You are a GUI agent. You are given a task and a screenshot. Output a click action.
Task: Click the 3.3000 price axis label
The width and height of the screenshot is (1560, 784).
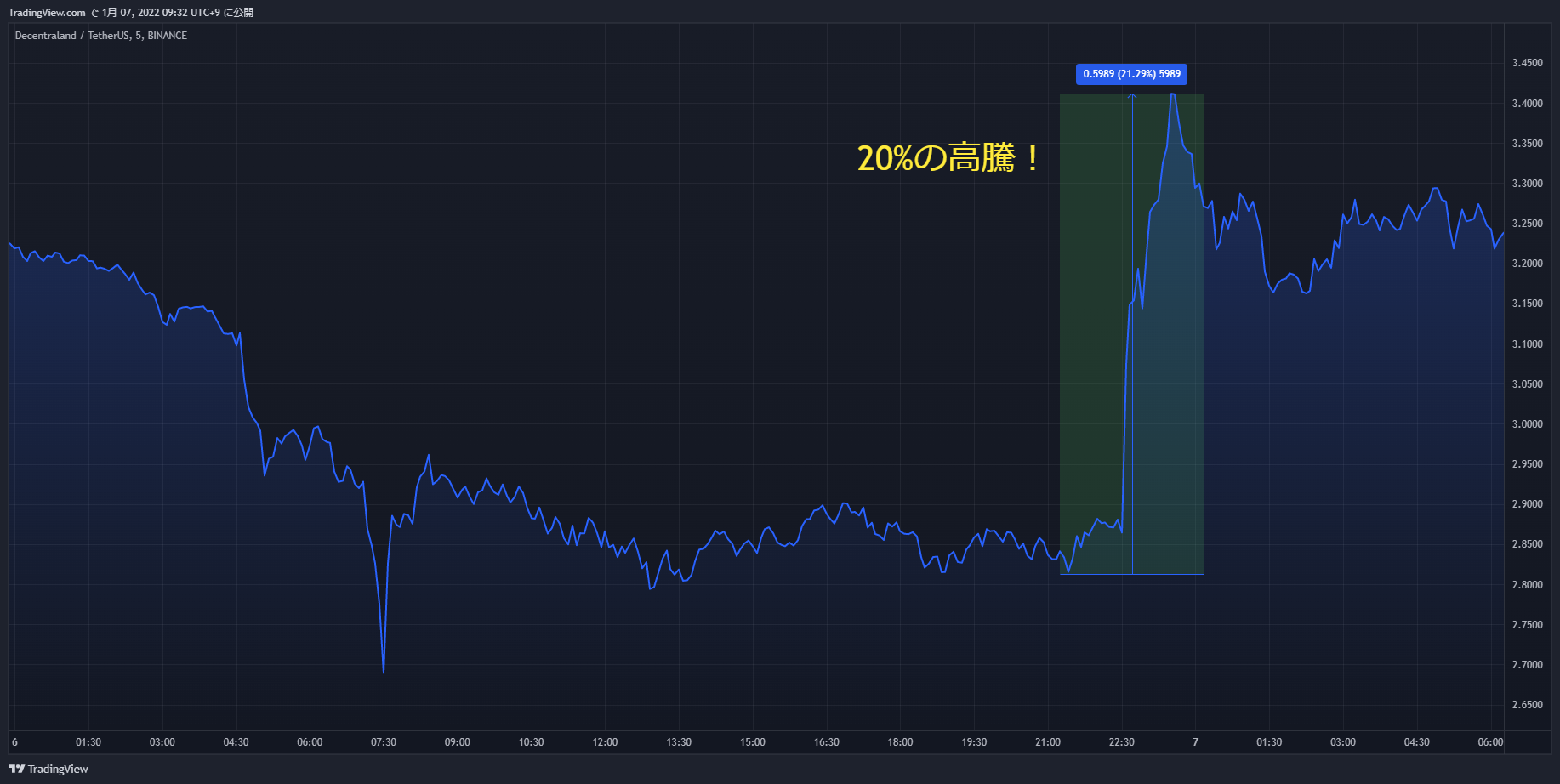pos(1527,184)
